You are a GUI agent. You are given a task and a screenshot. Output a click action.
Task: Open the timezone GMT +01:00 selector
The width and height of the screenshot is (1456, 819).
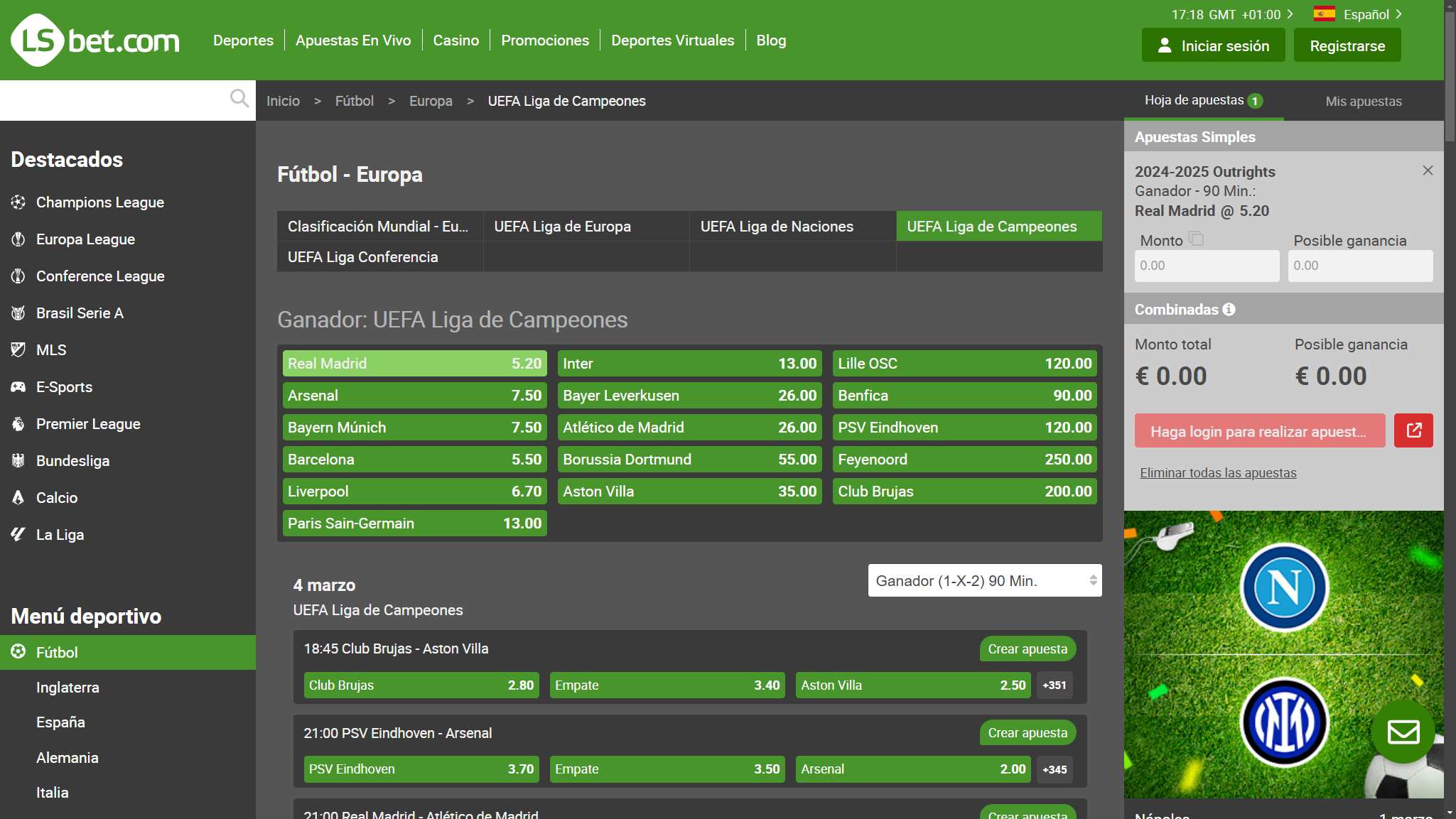[1232, 14]
